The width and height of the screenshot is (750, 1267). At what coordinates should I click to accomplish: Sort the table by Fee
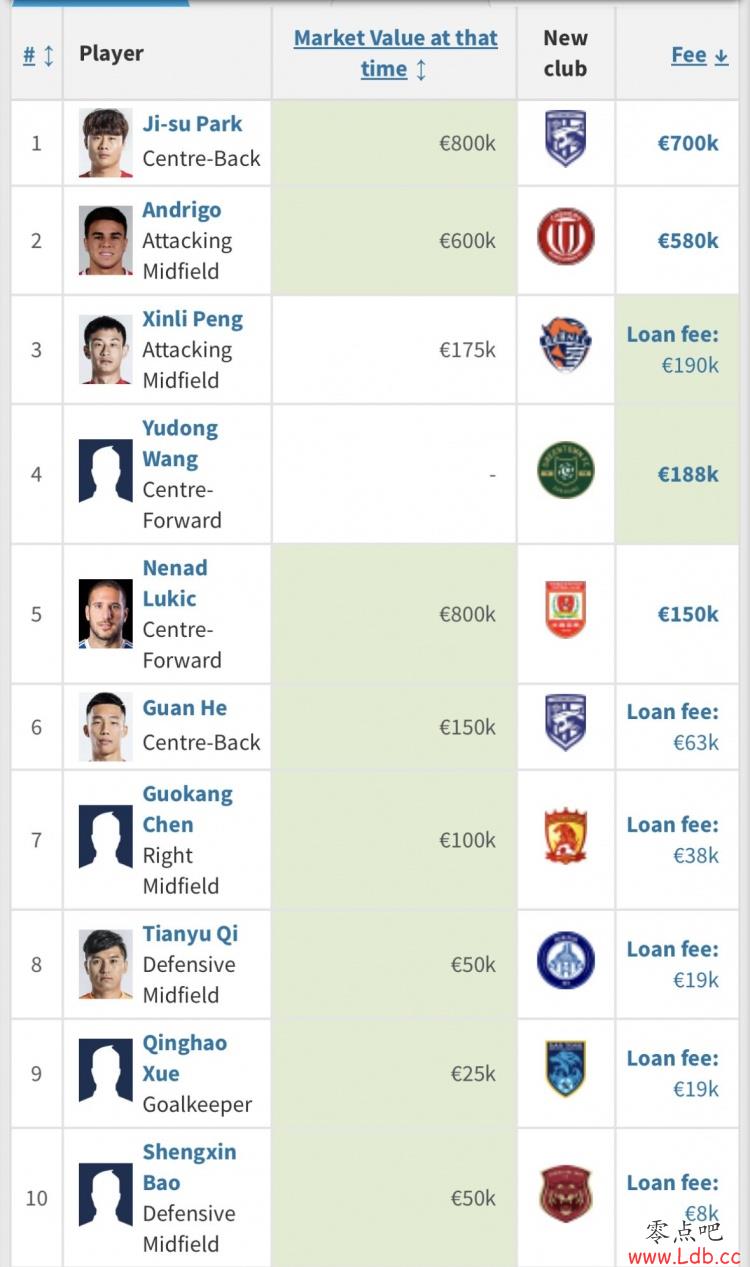click(x=699, y=55)
